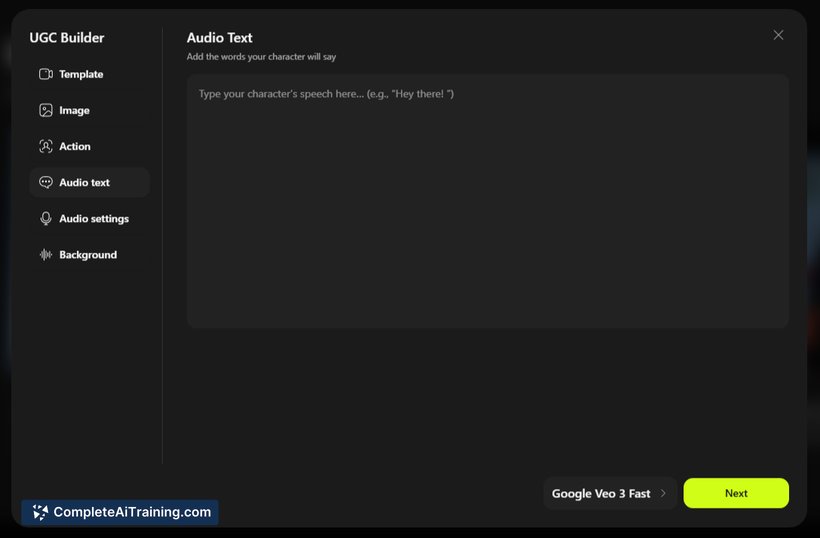Go to the Action step label
820x538 pixels.
click(x=75, y=146)
